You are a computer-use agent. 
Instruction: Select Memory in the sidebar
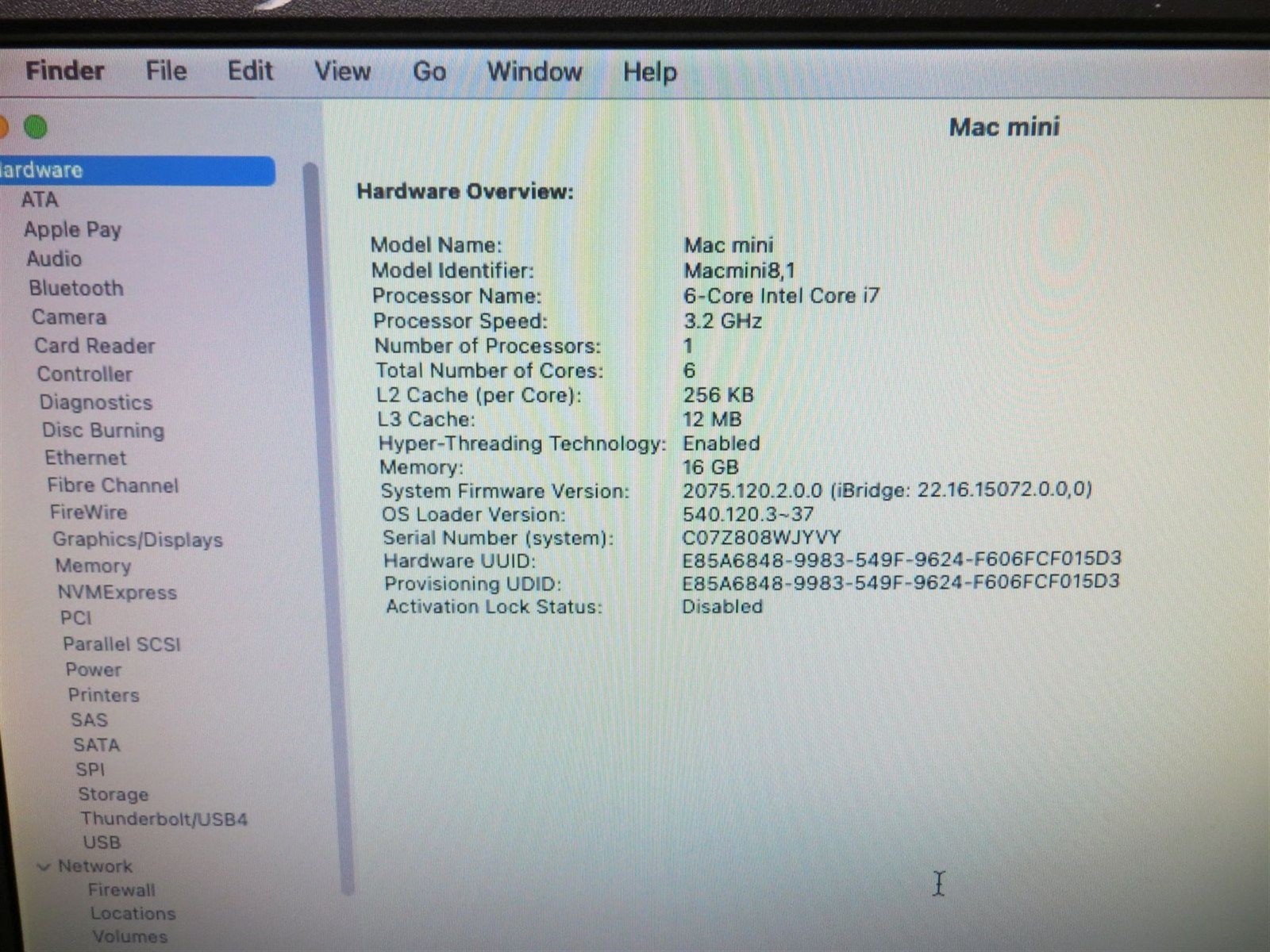[x=93, y=566]
